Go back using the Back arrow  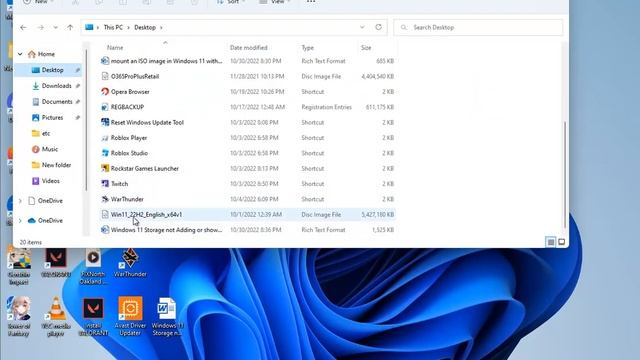click(23, 27)
